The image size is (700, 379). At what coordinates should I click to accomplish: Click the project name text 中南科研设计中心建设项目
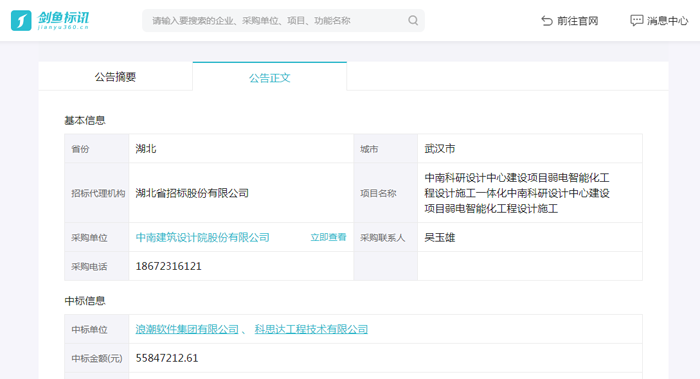pos(486,178)
